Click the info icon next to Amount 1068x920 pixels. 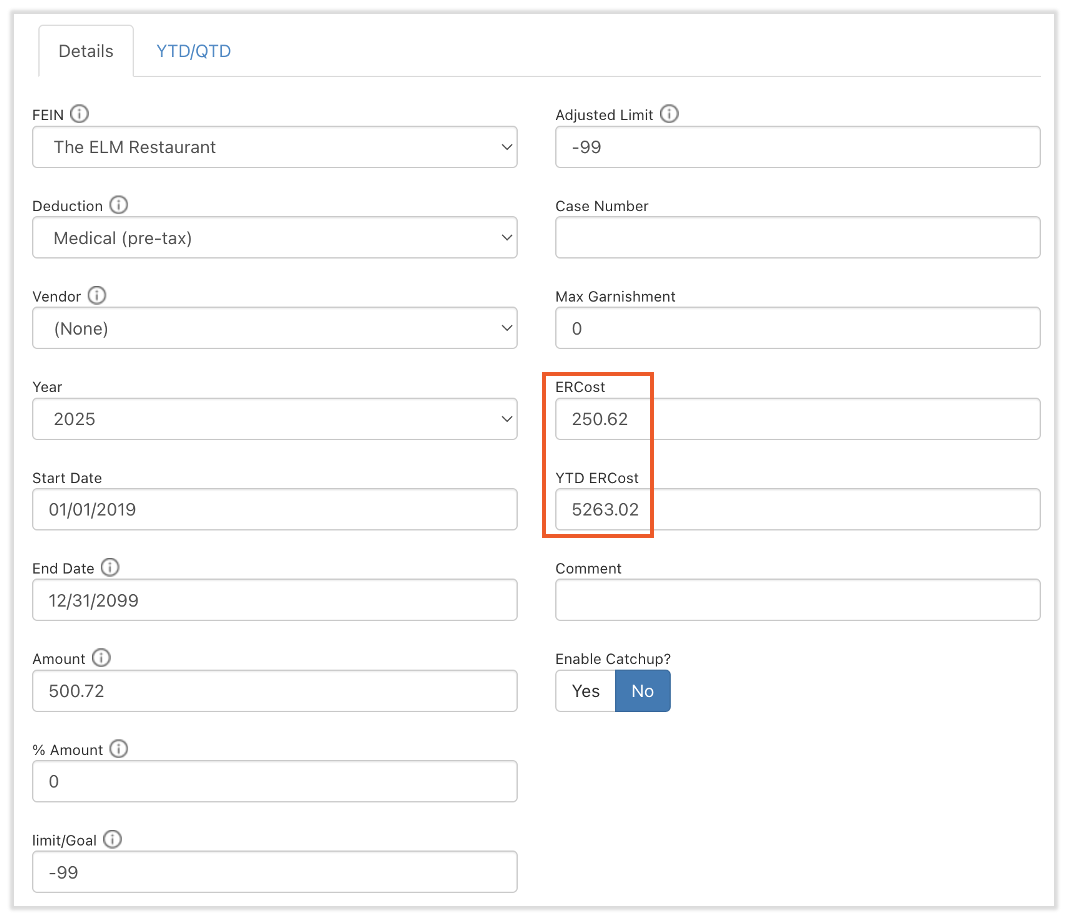101,658
